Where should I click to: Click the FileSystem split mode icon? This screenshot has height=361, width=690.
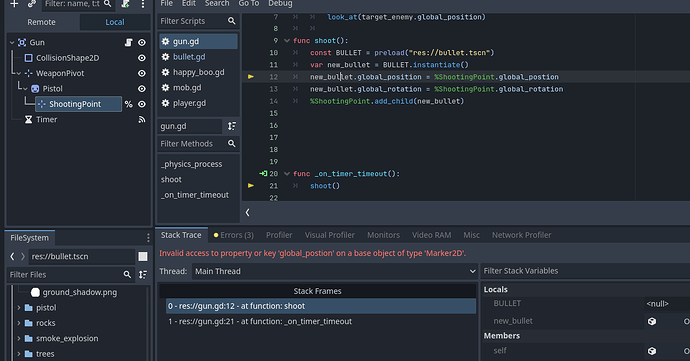[143, 256]
